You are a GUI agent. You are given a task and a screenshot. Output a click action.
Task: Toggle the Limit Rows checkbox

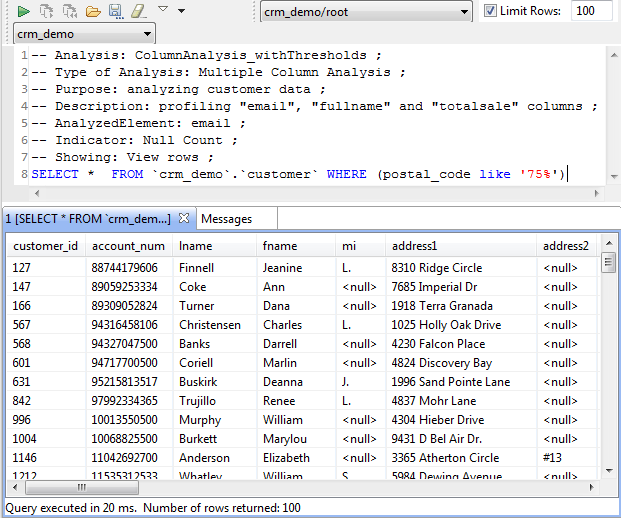tap(490, 11)
